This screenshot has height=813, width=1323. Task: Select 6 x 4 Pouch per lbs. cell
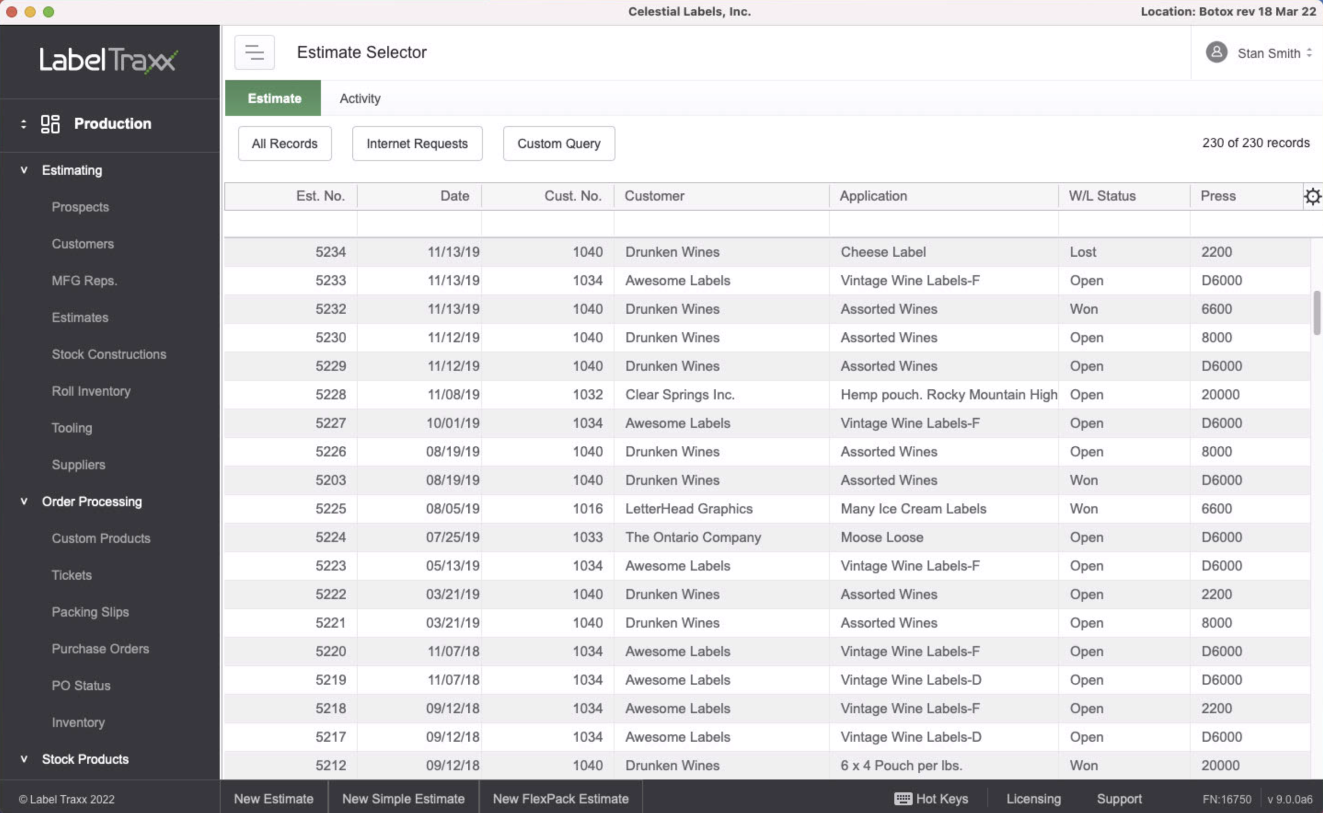point(944,766)
